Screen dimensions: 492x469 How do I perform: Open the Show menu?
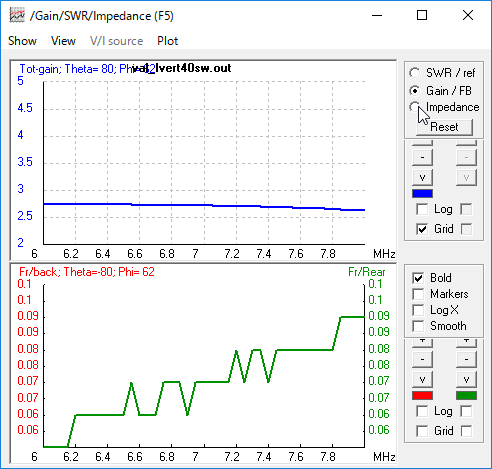pyautogui.click(x=22, y=41)
